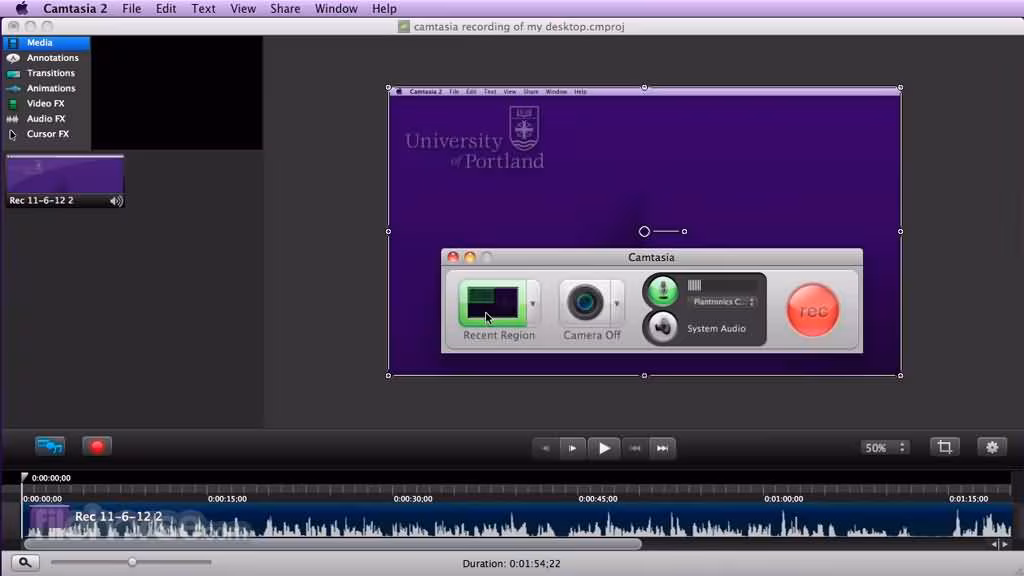This screenshot has height=576, width=1024.
Task: Open the Window menu
Action: 336,8
